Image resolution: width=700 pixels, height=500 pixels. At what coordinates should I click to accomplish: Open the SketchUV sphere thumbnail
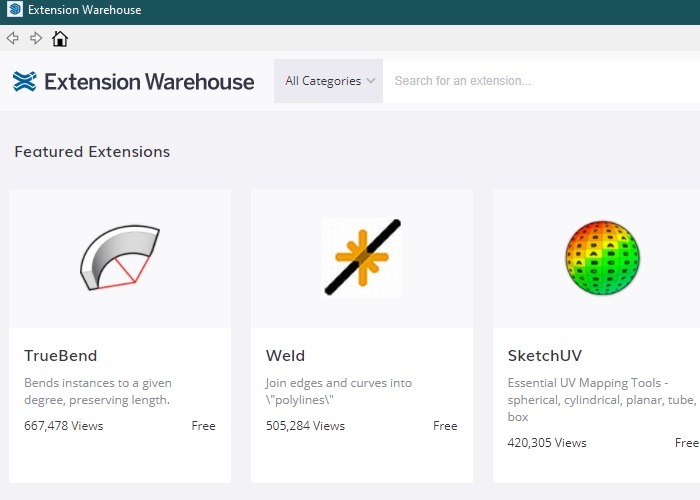click(603, 258)
